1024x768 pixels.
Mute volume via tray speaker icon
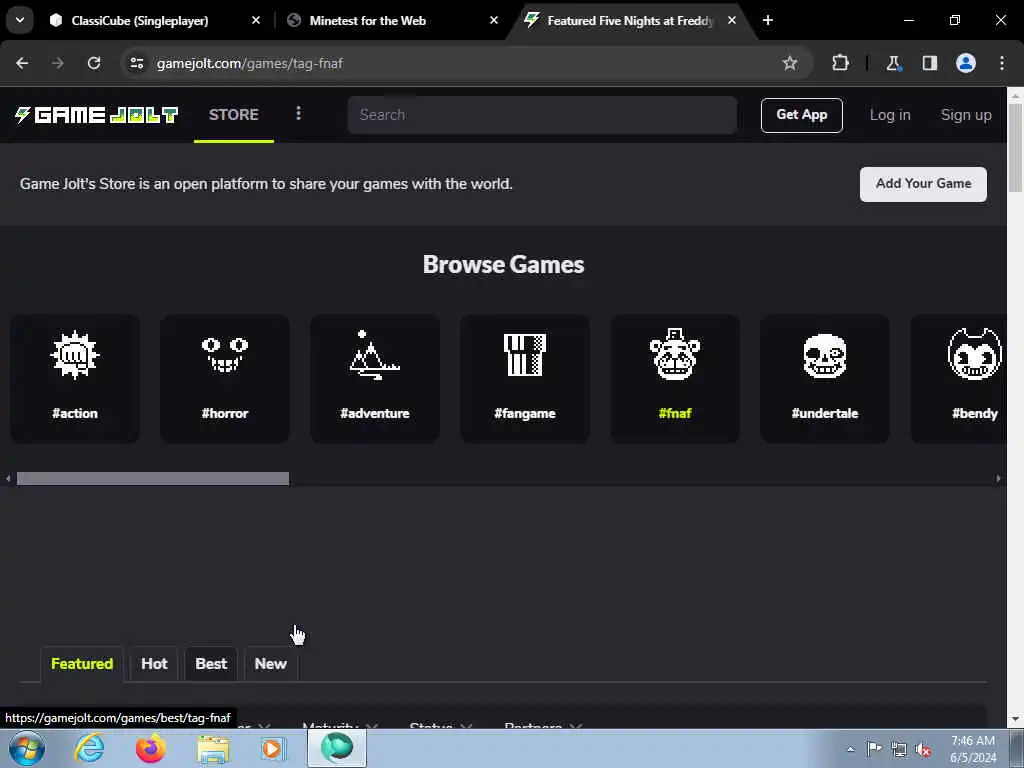coord(923,750)
